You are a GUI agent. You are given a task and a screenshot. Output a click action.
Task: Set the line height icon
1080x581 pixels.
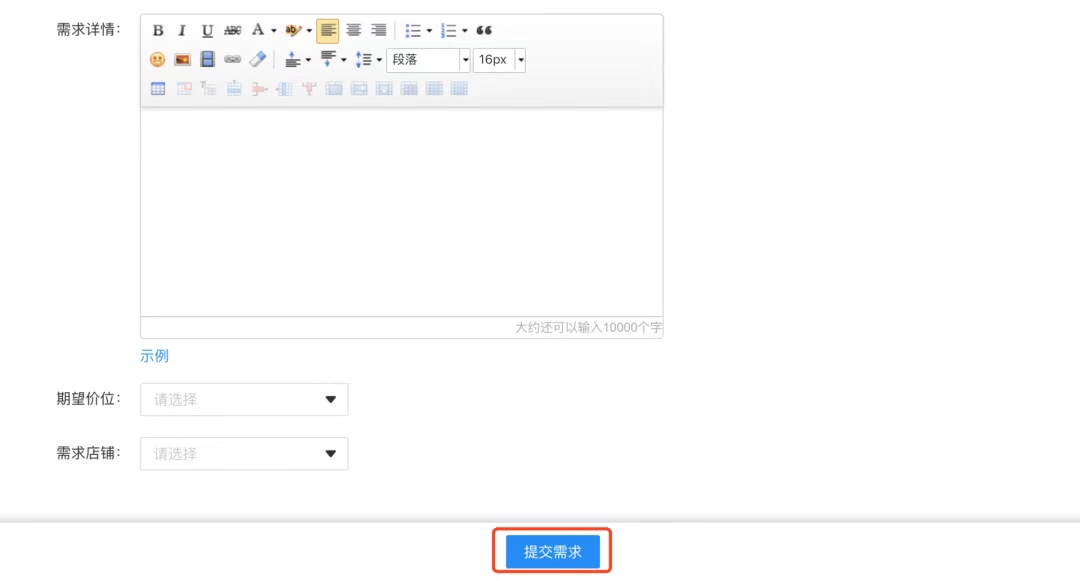(364, 60)
